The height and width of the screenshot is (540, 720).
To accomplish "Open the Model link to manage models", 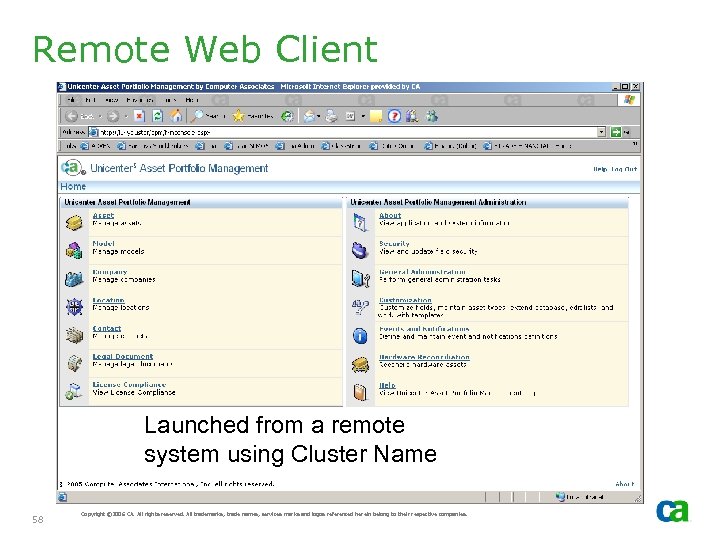I will (x=103, y=243).
